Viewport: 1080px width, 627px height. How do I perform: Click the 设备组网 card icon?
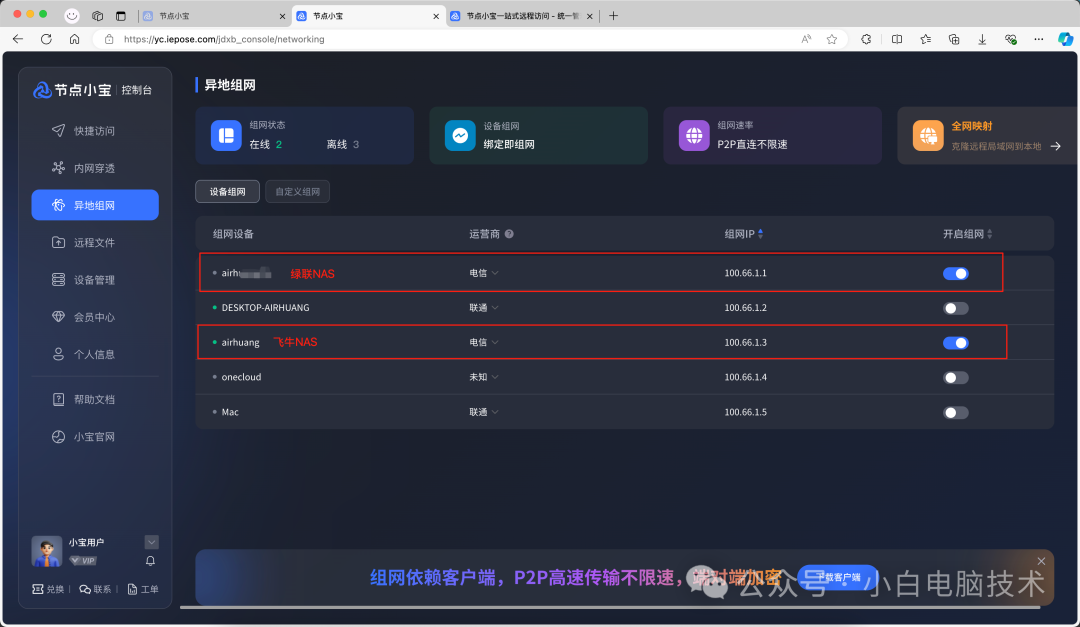point(460,135)
